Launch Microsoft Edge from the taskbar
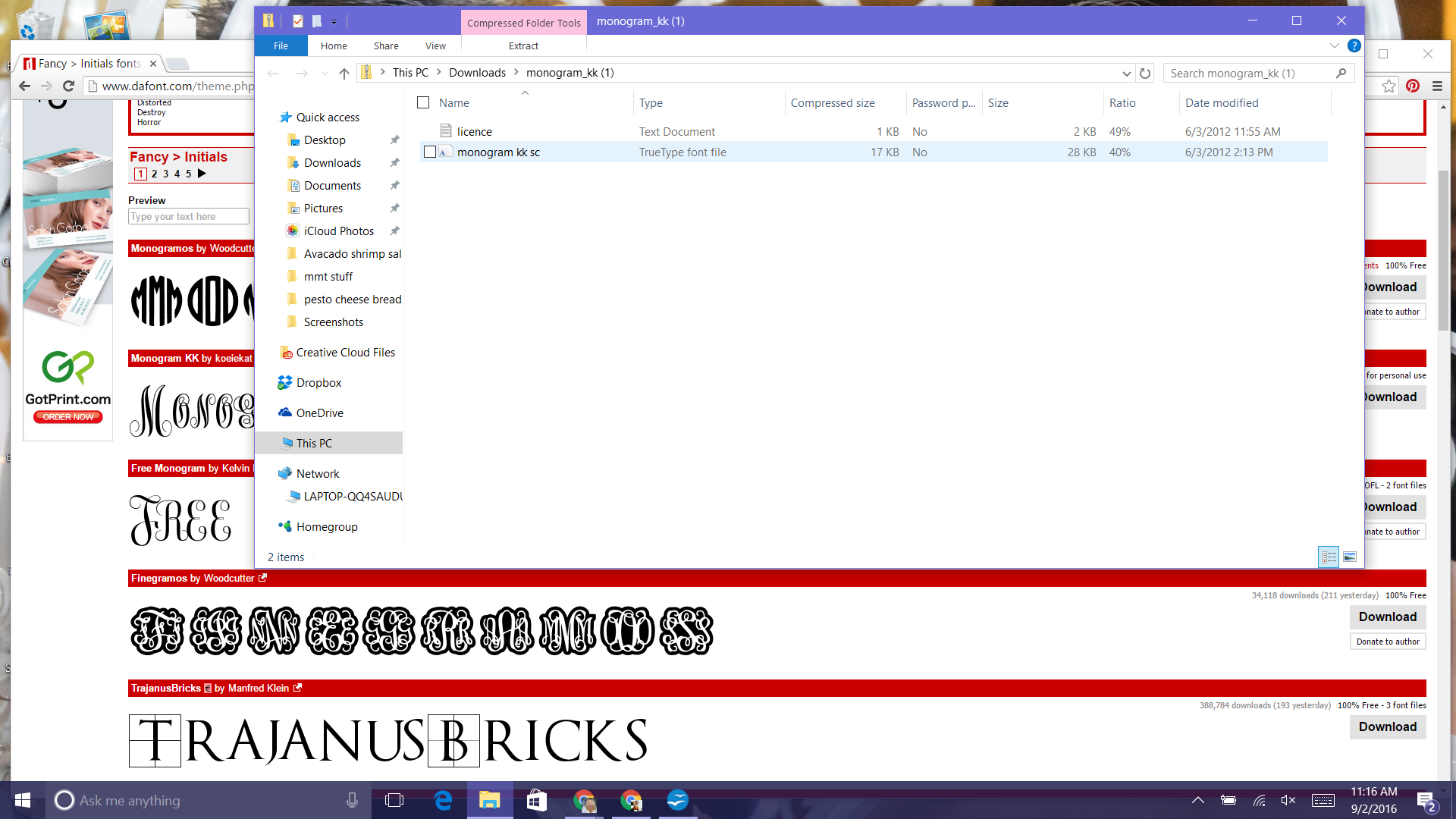The image size is (1456, 819). [443, 800]
